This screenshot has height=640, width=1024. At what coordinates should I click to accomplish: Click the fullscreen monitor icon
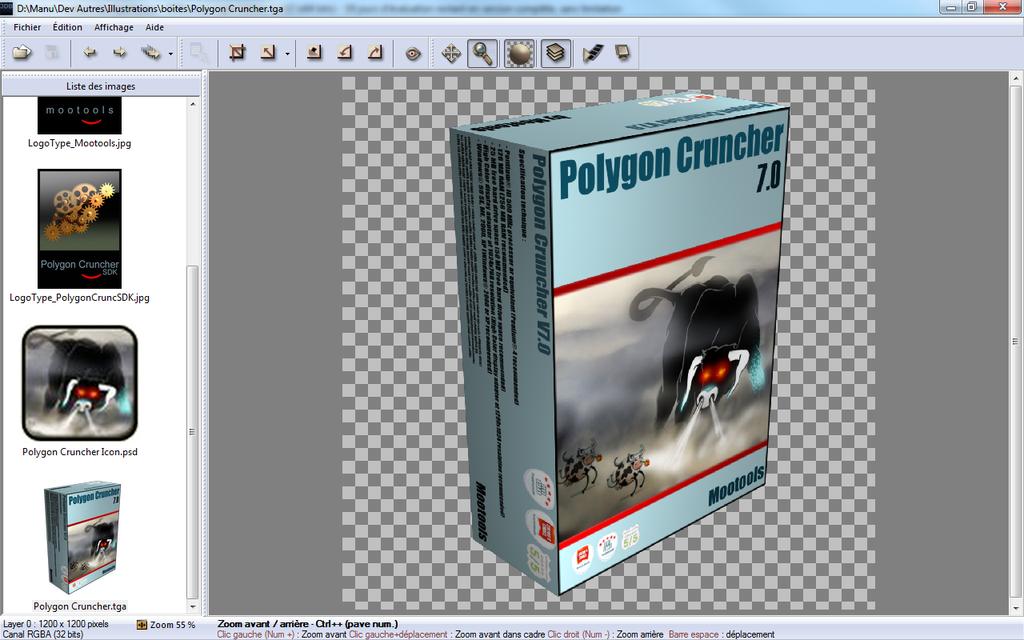[622, 52]
